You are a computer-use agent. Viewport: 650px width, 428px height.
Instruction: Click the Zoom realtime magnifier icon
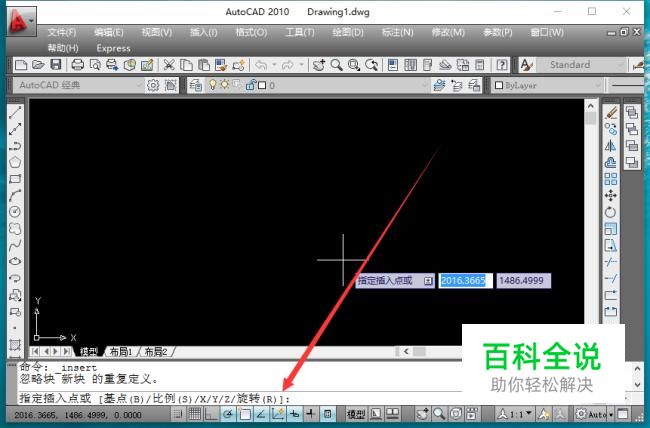pos(336,65)
